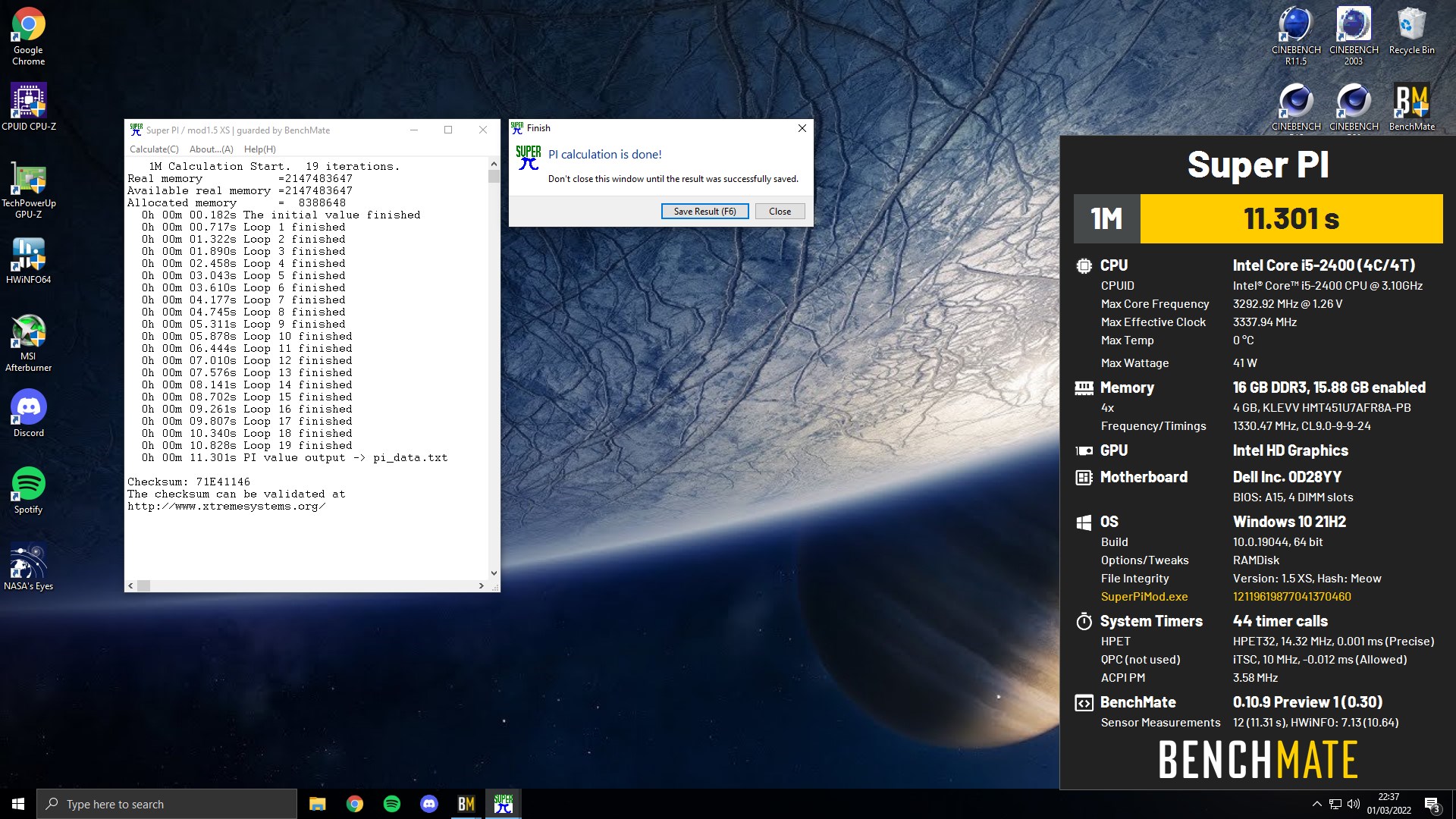Switch to Super PI taskbar icon
The image size is (1456, 819).
point(504,804)
